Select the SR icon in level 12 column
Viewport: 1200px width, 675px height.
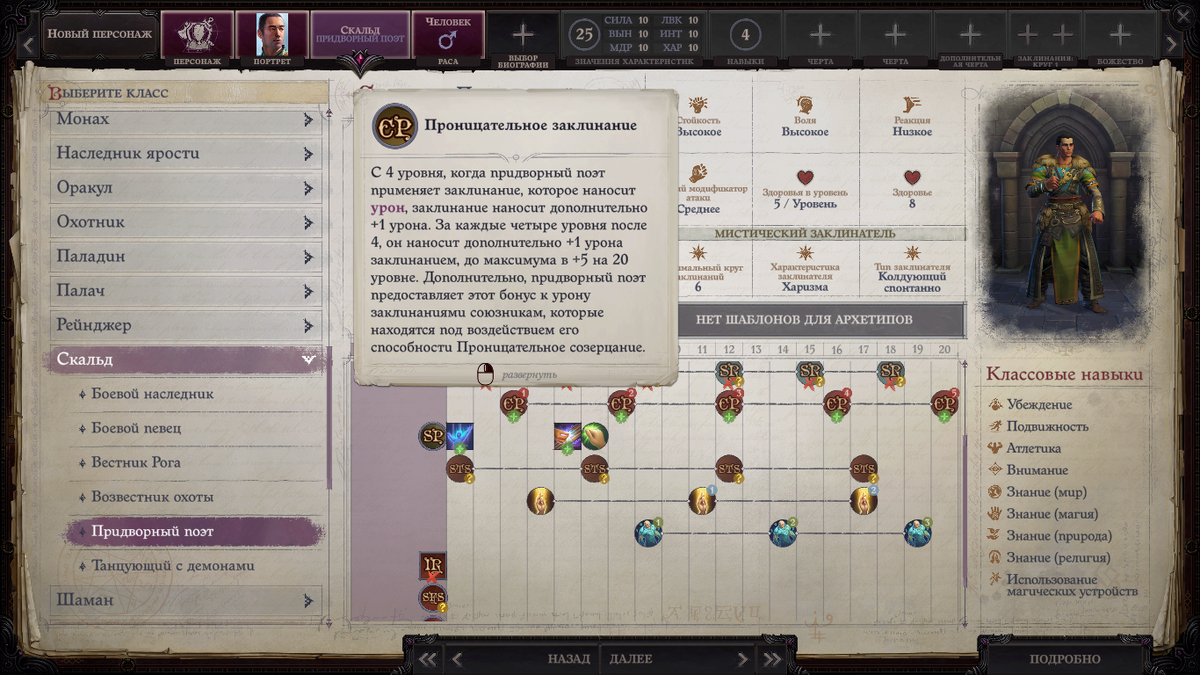coord(729,373)
